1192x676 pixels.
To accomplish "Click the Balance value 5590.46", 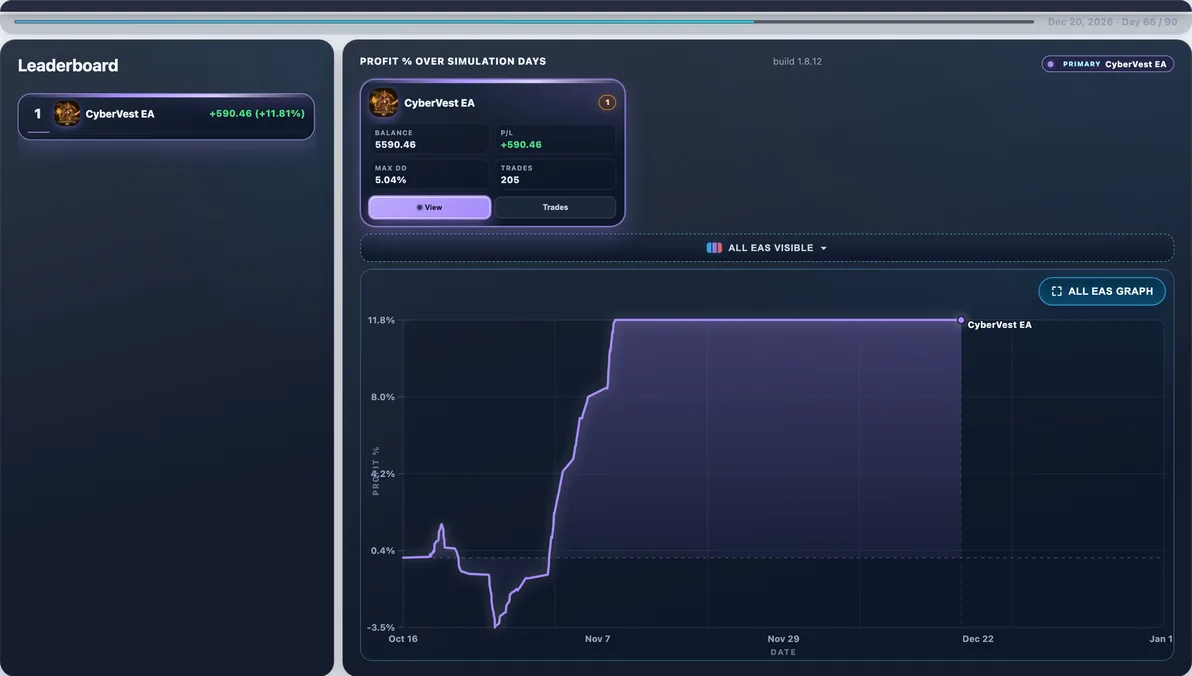I will click(395, 144).
